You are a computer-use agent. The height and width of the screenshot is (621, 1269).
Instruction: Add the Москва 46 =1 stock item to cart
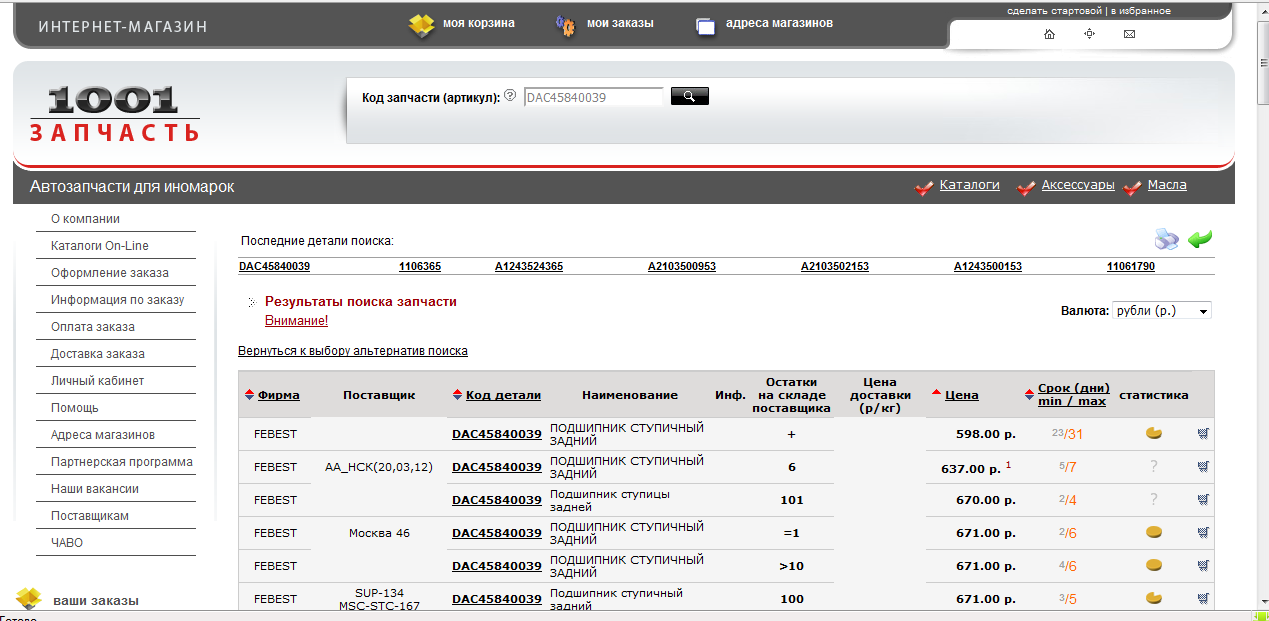pos(1203,533)
